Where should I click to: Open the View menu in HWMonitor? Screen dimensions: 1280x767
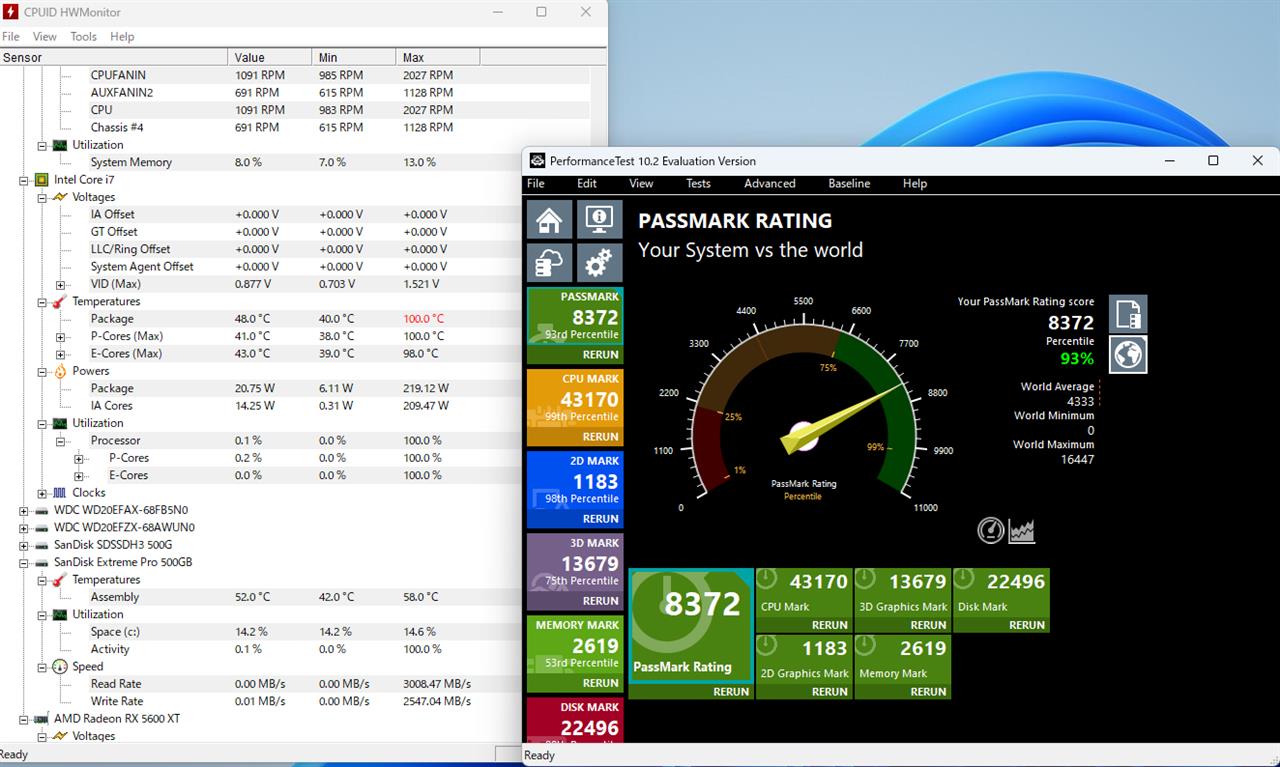tap(45, 37)
